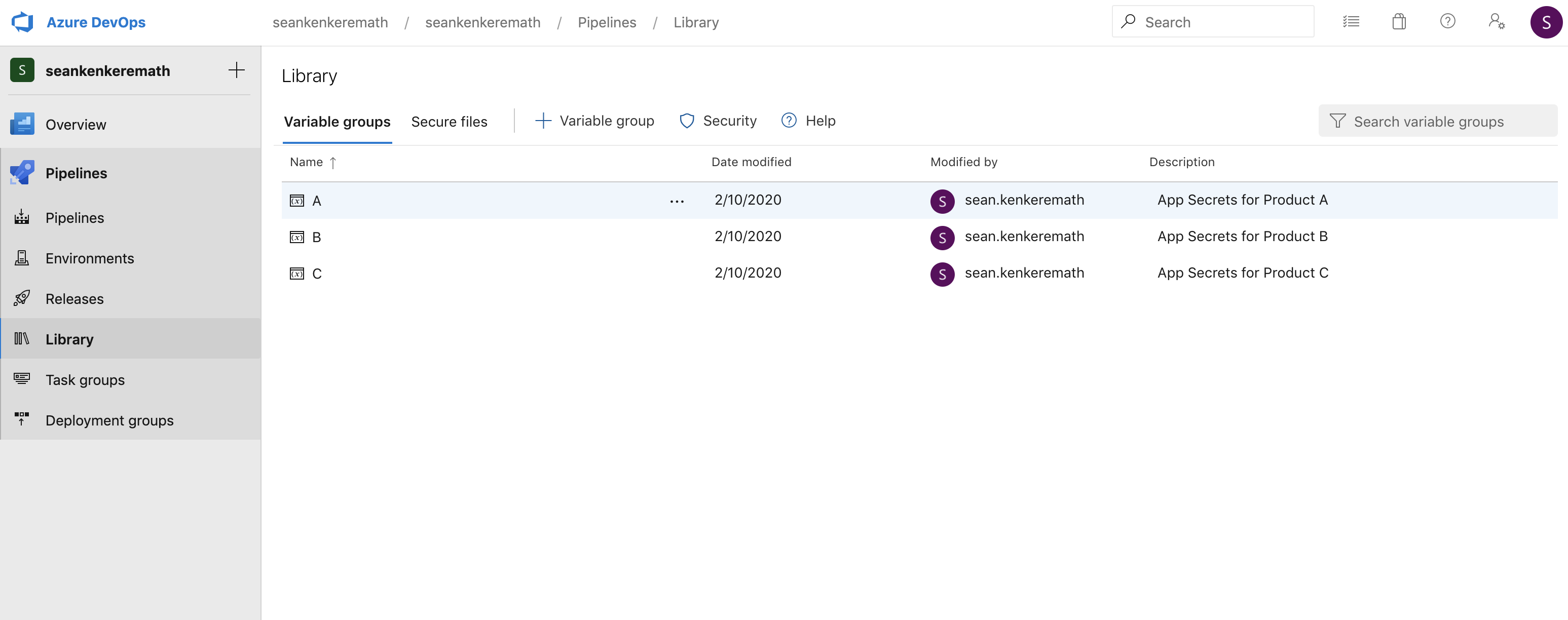The width and height of the screenshot is (1568, 620).
Task: Open the help question mark icon in header
Action: pyautogui.click(x=1447, y=22)
